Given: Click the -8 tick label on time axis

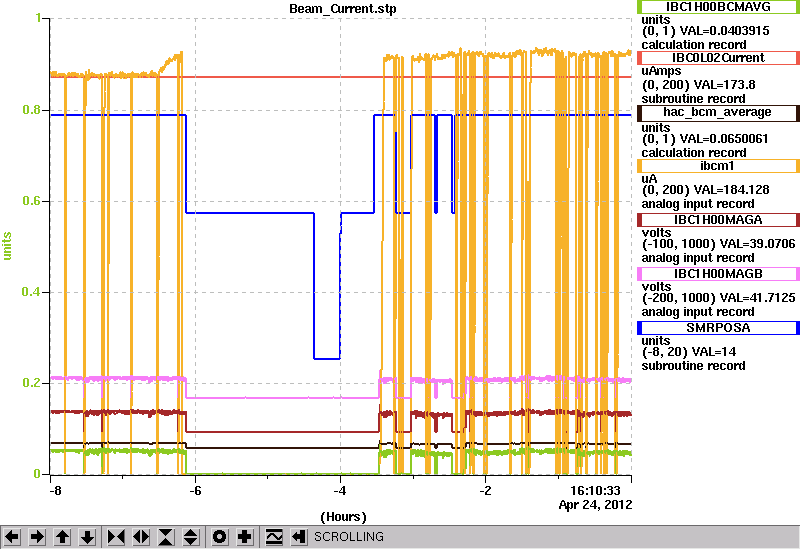Looking at the screenshot, I should click(55, 491).
